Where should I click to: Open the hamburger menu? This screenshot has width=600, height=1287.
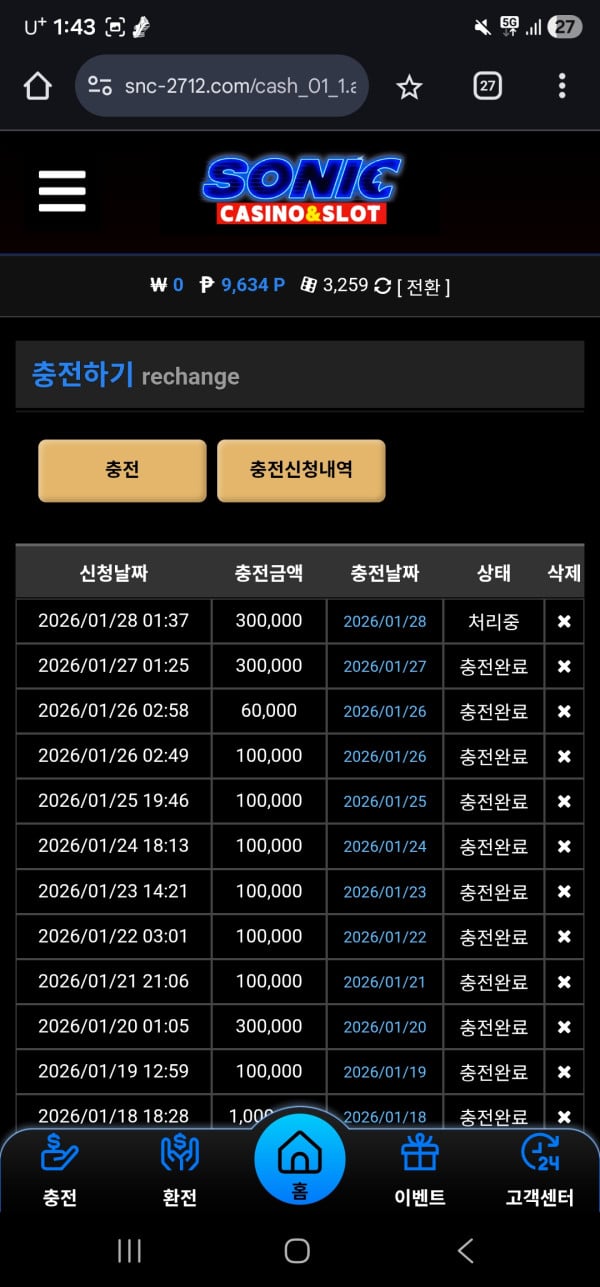click(62, 191)
